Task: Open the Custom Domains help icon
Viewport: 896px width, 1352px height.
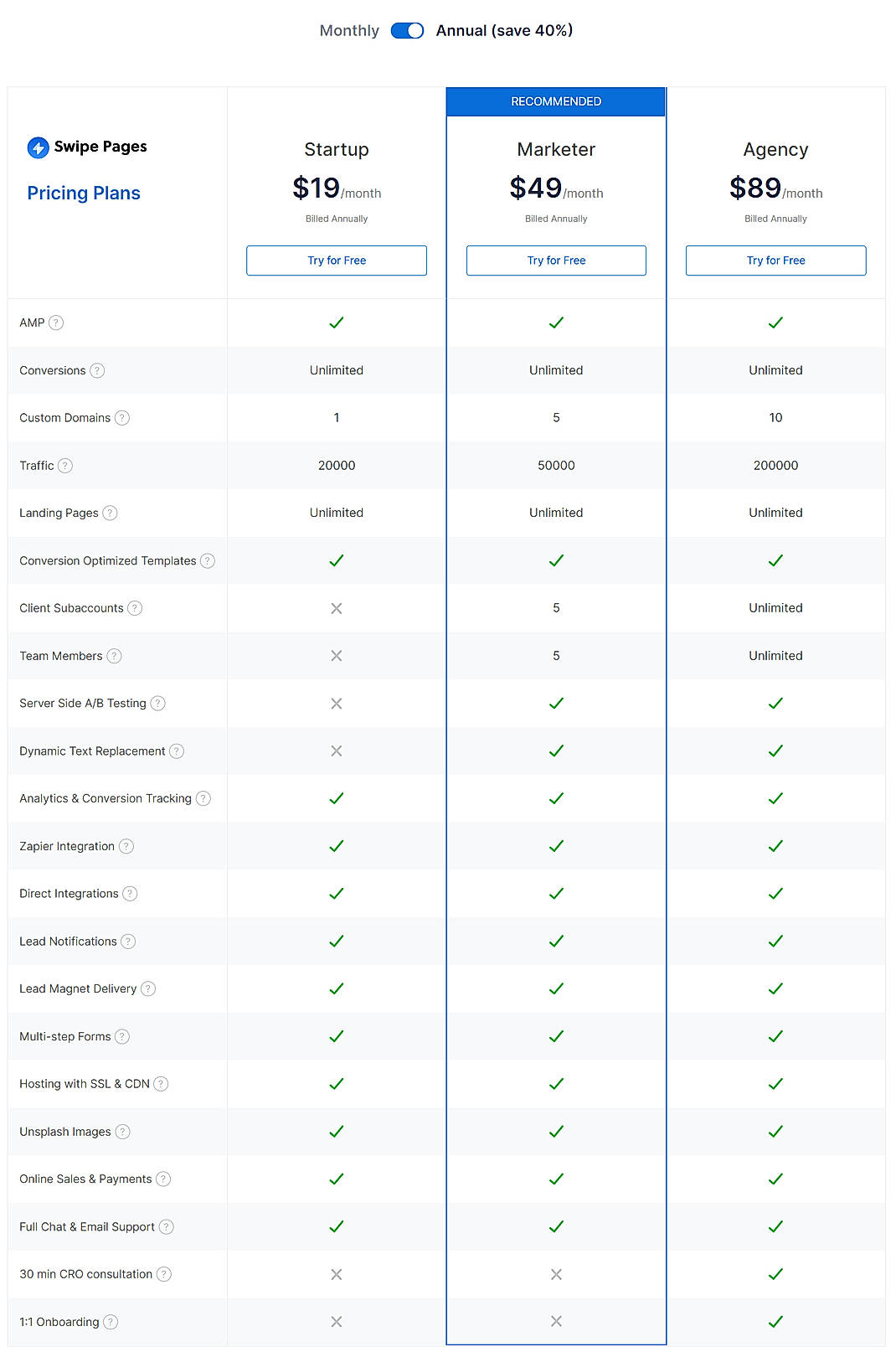Action: 123,417
